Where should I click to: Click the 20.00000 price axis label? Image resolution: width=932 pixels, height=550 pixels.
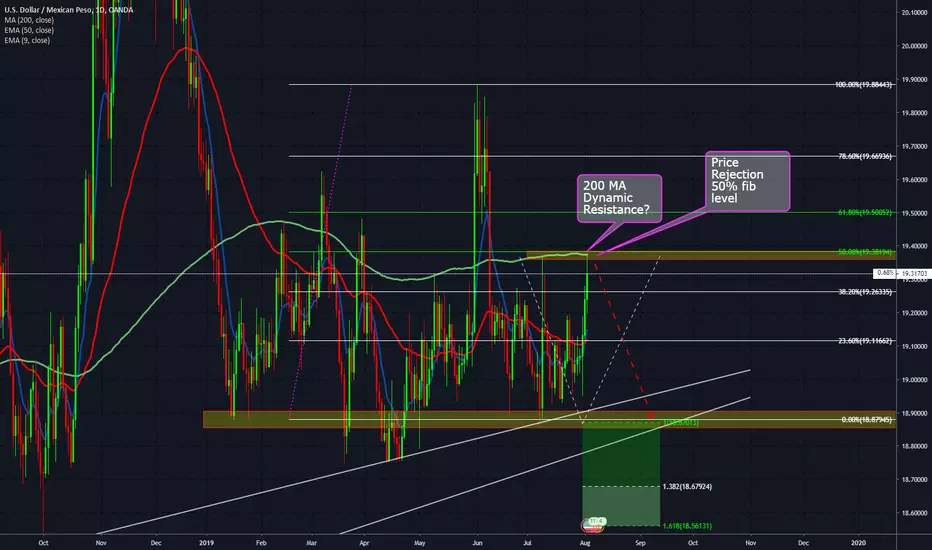914,46
